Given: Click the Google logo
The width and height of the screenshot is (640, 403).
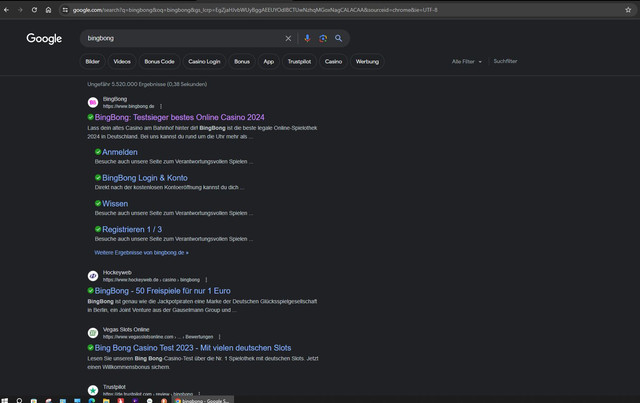Looking at the screenshot, I should (44, 38).
